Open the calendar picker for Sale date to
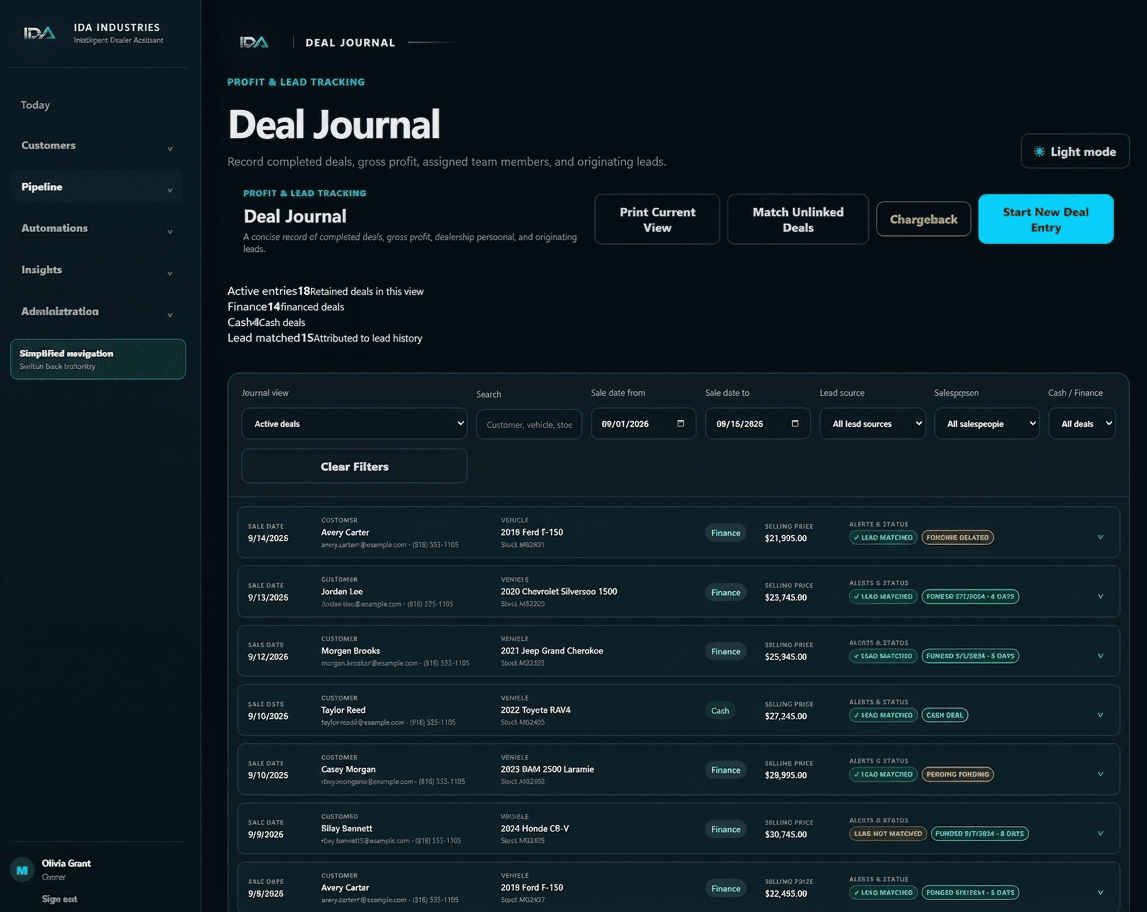1147x912 pixels. [x=795, y=423]
